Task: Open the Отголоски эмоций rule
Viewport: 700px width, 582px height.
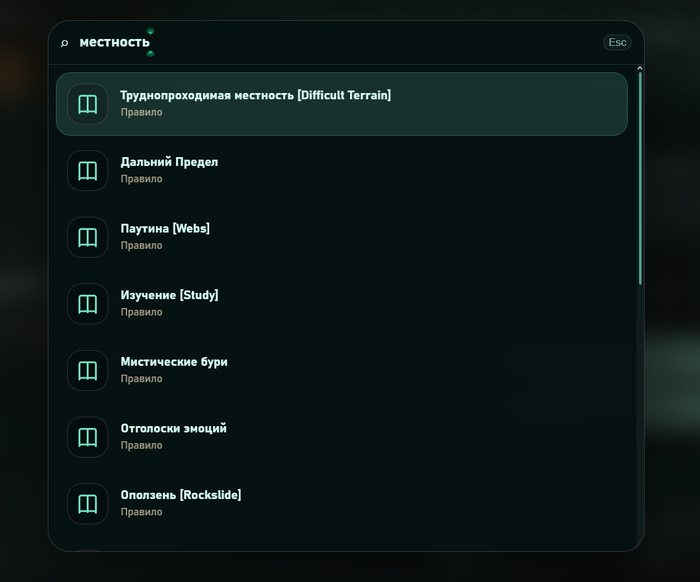Action: [x=342, y=437]
